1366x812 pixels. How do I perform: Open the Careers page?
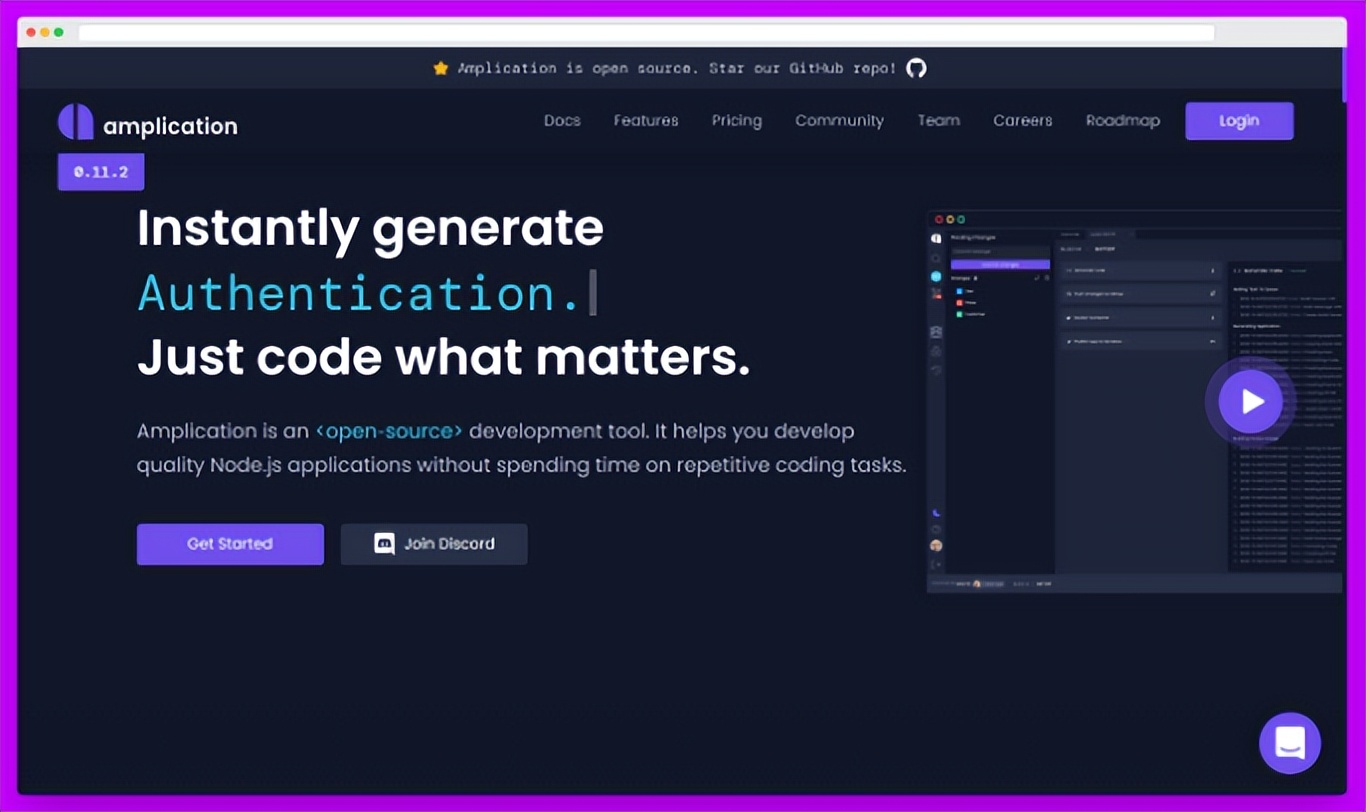(x=1022, y=121)
